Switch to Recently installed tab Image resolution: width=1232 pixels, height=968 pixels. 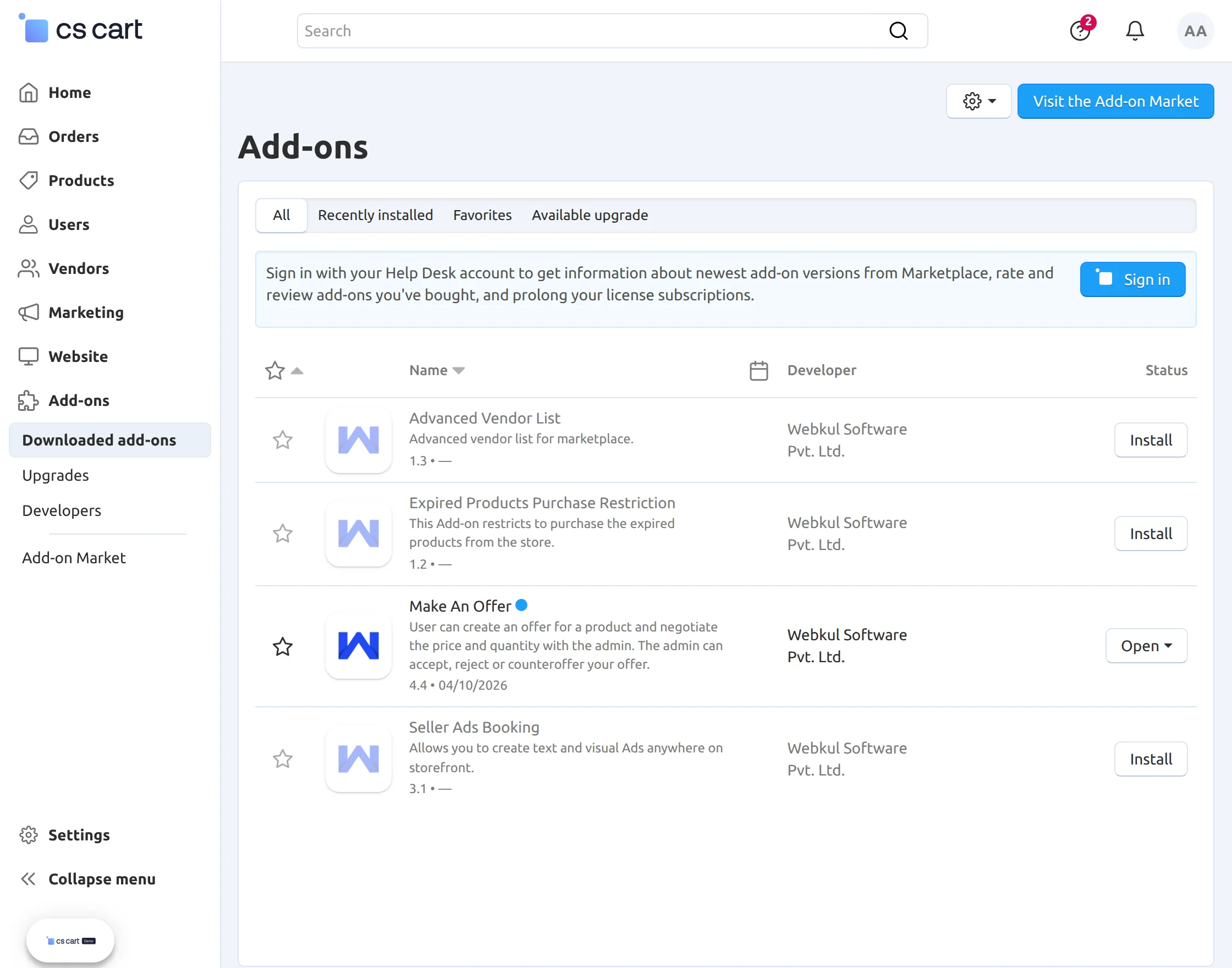[x=375, y=216]
